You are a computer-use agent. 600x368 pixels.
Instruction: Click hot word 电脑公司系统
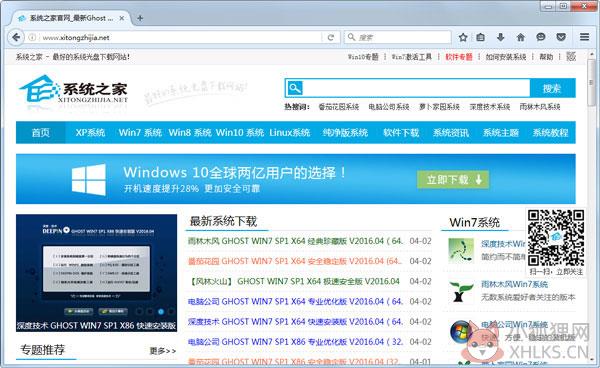389,107
